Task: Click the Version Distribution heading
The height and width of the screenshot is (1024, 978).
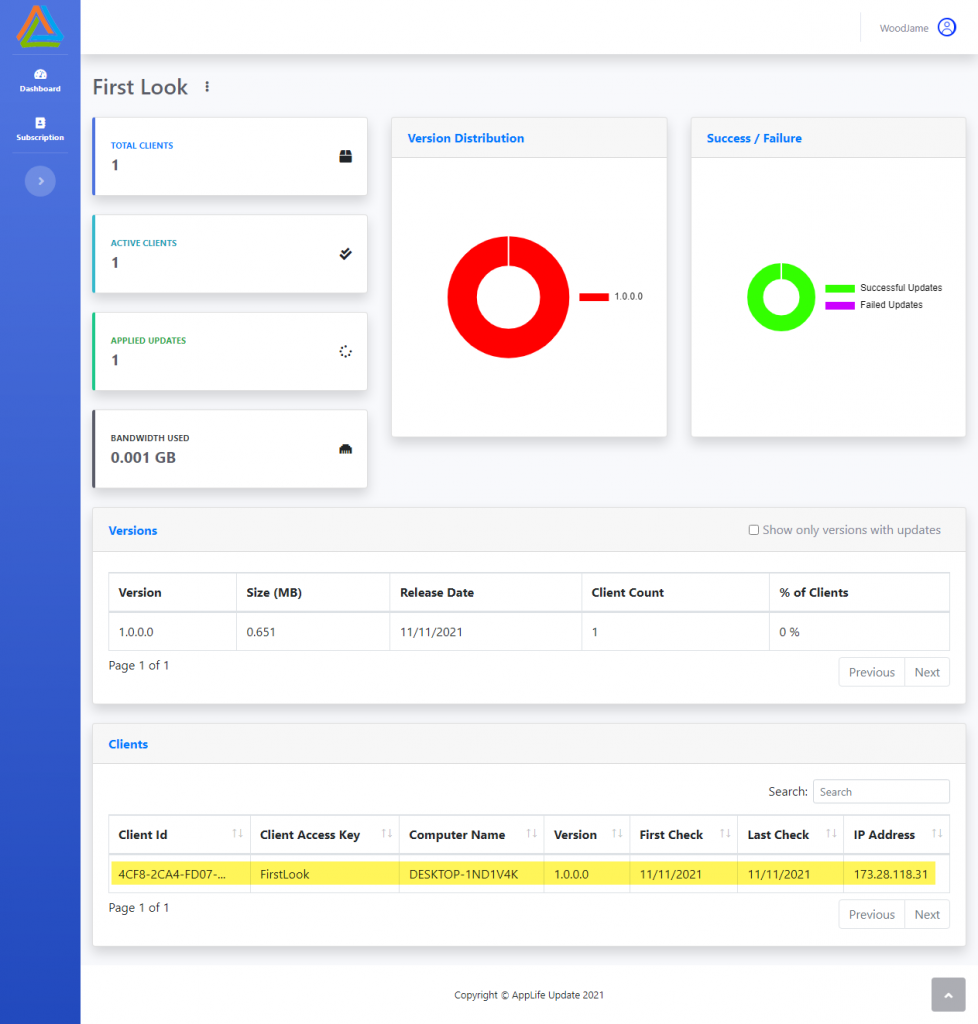Action: point(465,138)
